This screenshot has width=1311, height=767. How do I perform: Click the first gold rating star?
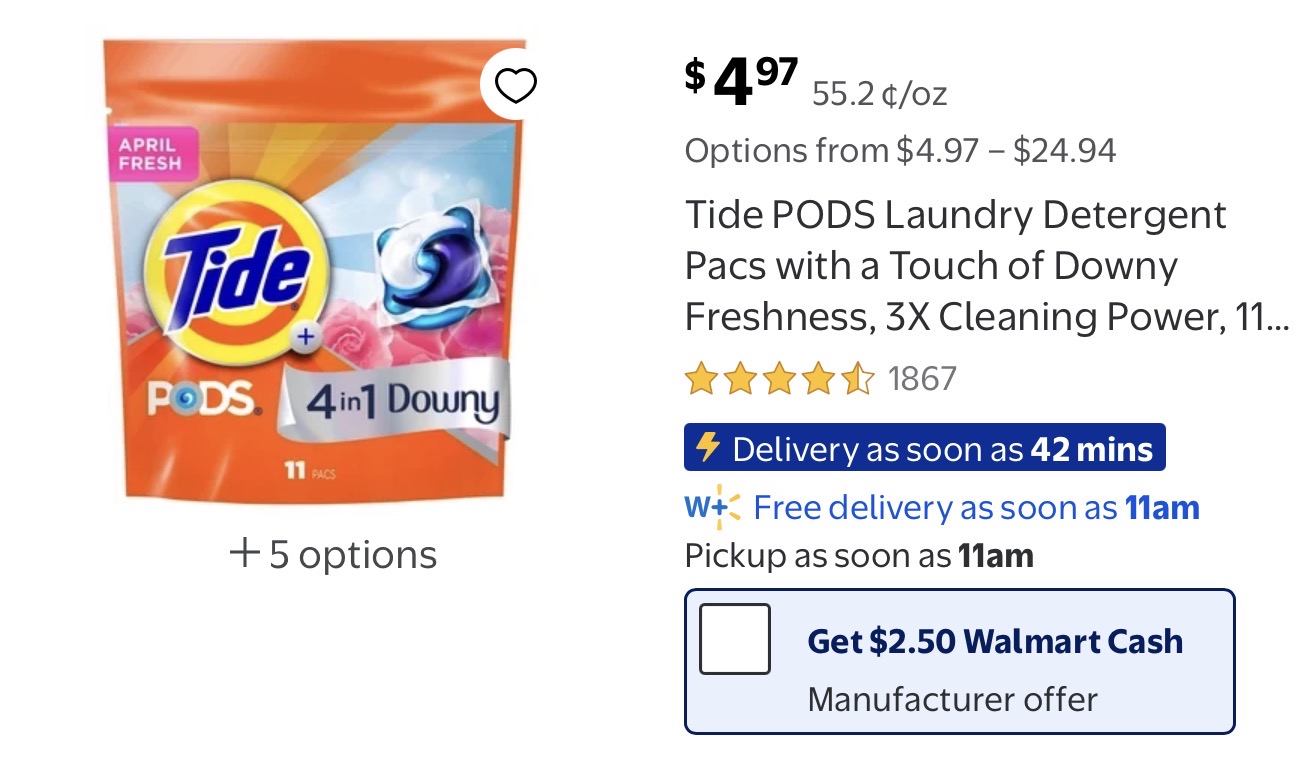point(701,380)
